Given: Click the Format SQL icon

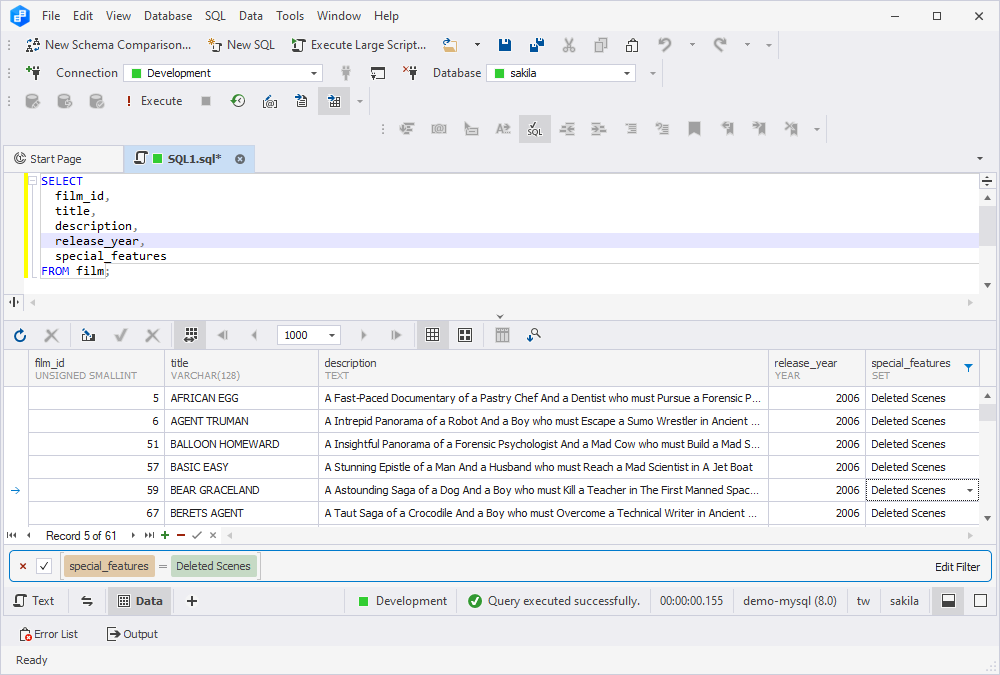Looking at the screenshot, I should click(534, 129).
